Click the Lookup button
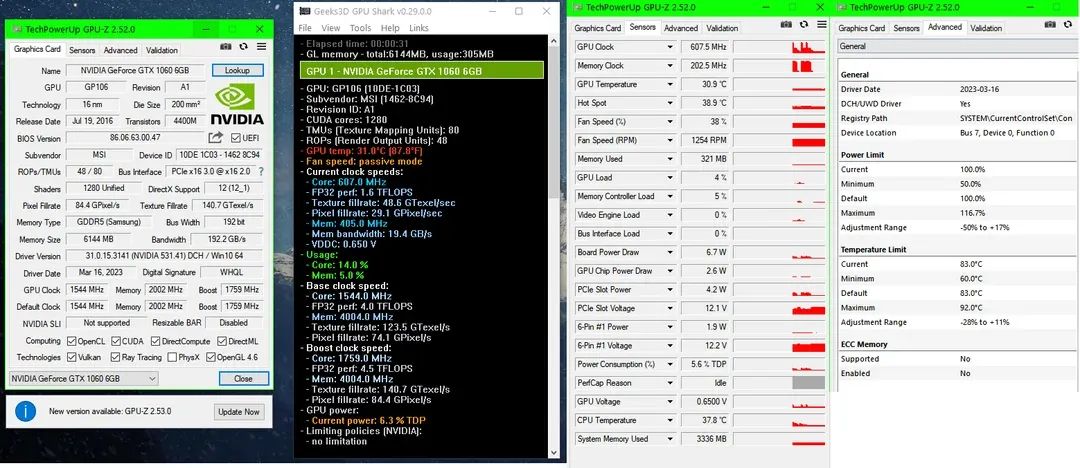 point(236,70)
